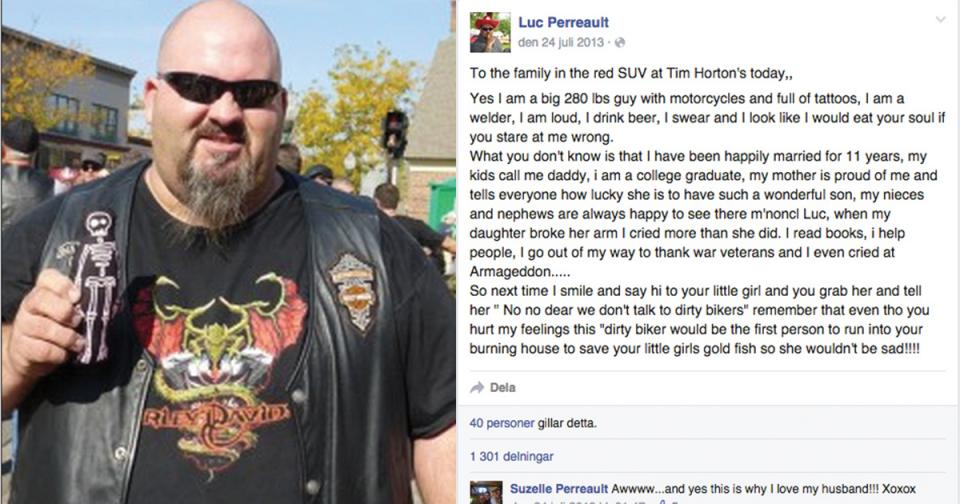Click the globe public privacy icon
This screenshot has height=504, width=960.
[620, 42]
